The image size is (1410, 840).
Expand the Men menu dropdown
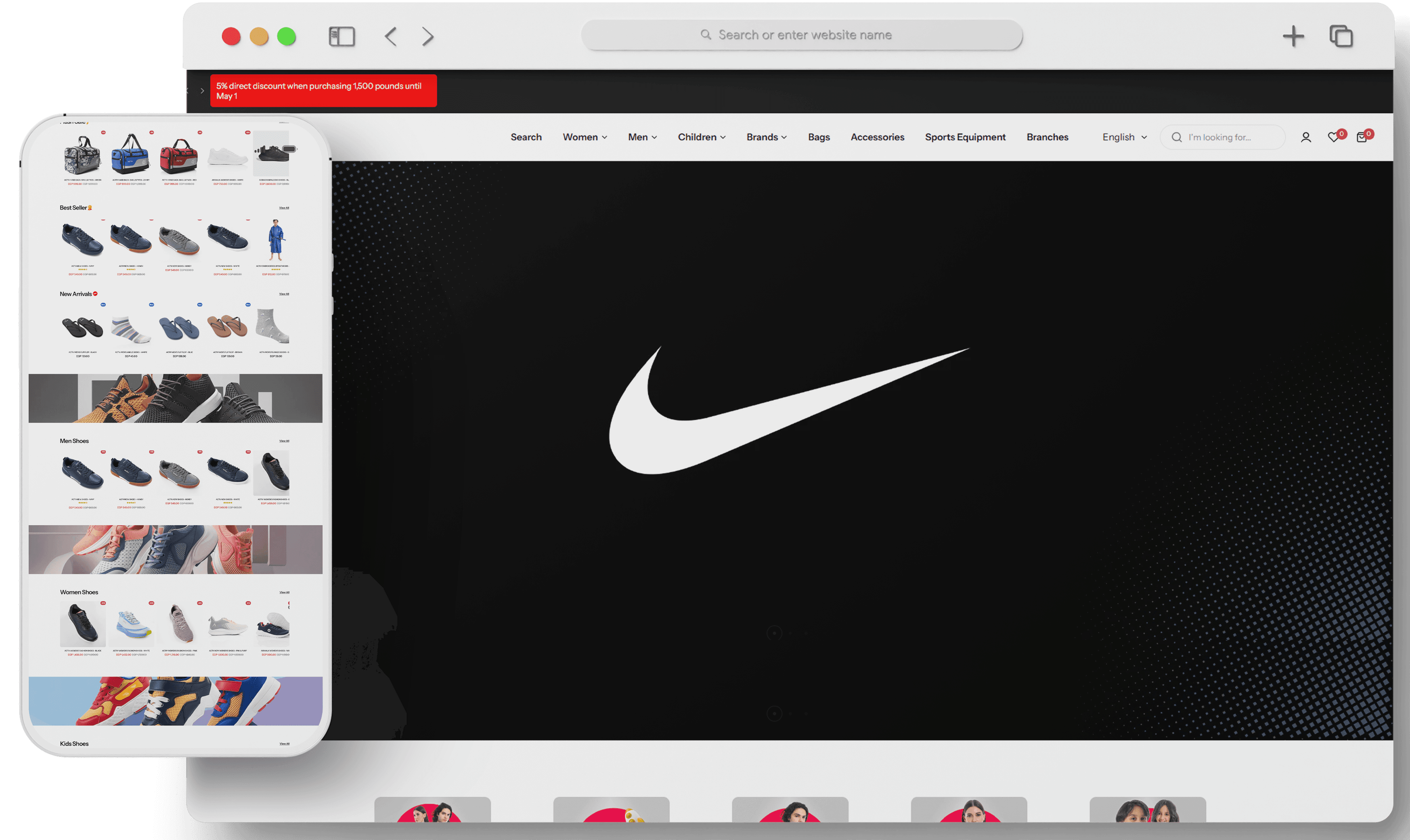coord(642,138)
